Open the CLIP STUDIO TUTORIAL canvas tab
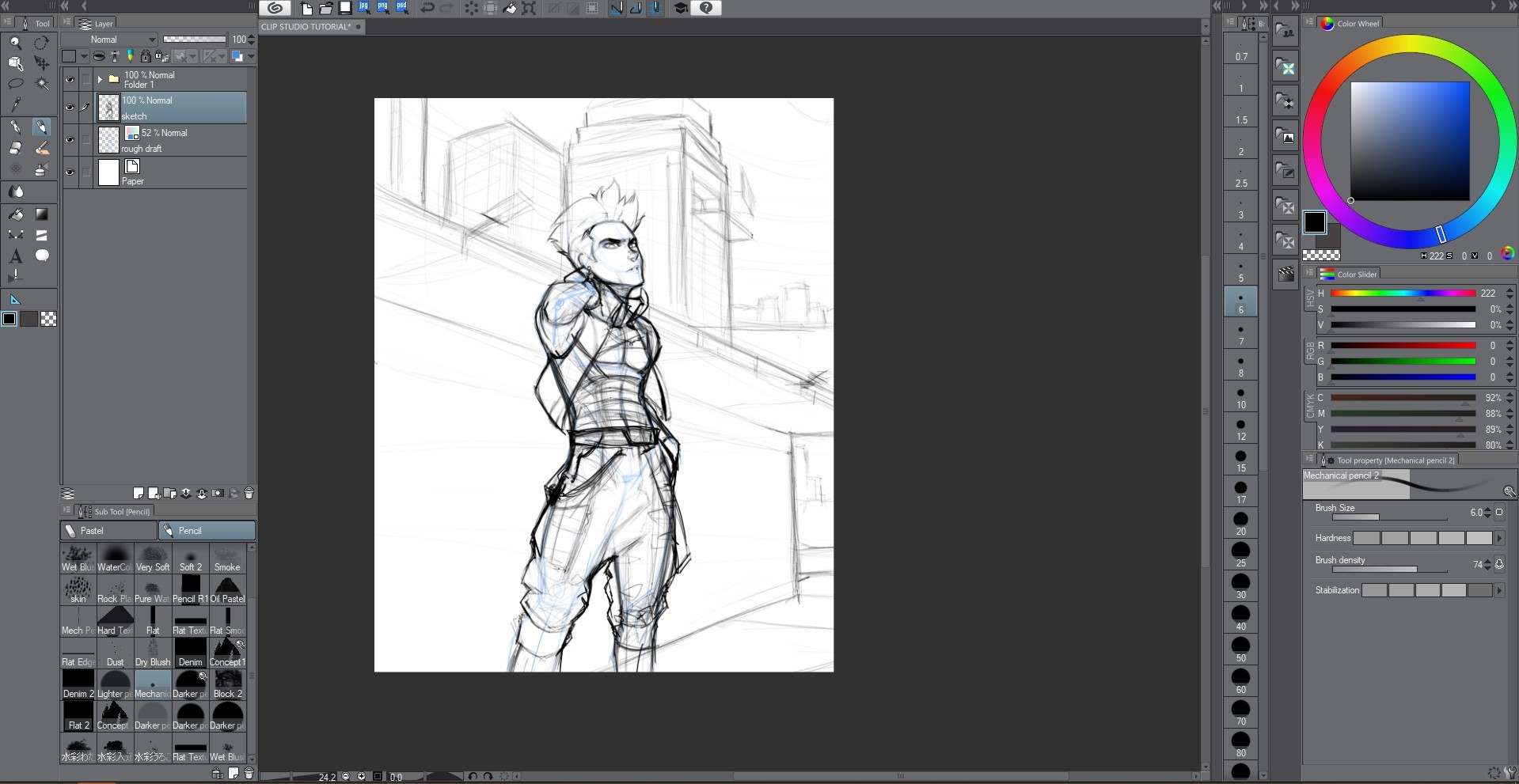 (306, 27)
